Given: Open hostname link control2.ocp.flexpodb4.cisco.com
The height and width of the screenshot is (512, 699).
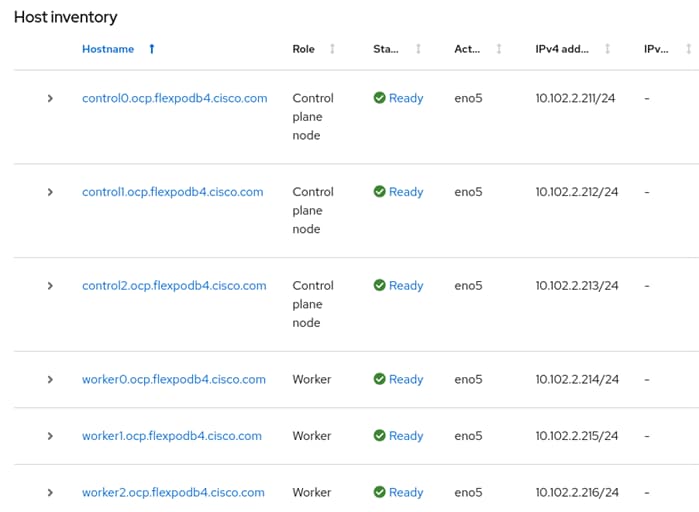Looking at the screenshot, I should (174, 286).
